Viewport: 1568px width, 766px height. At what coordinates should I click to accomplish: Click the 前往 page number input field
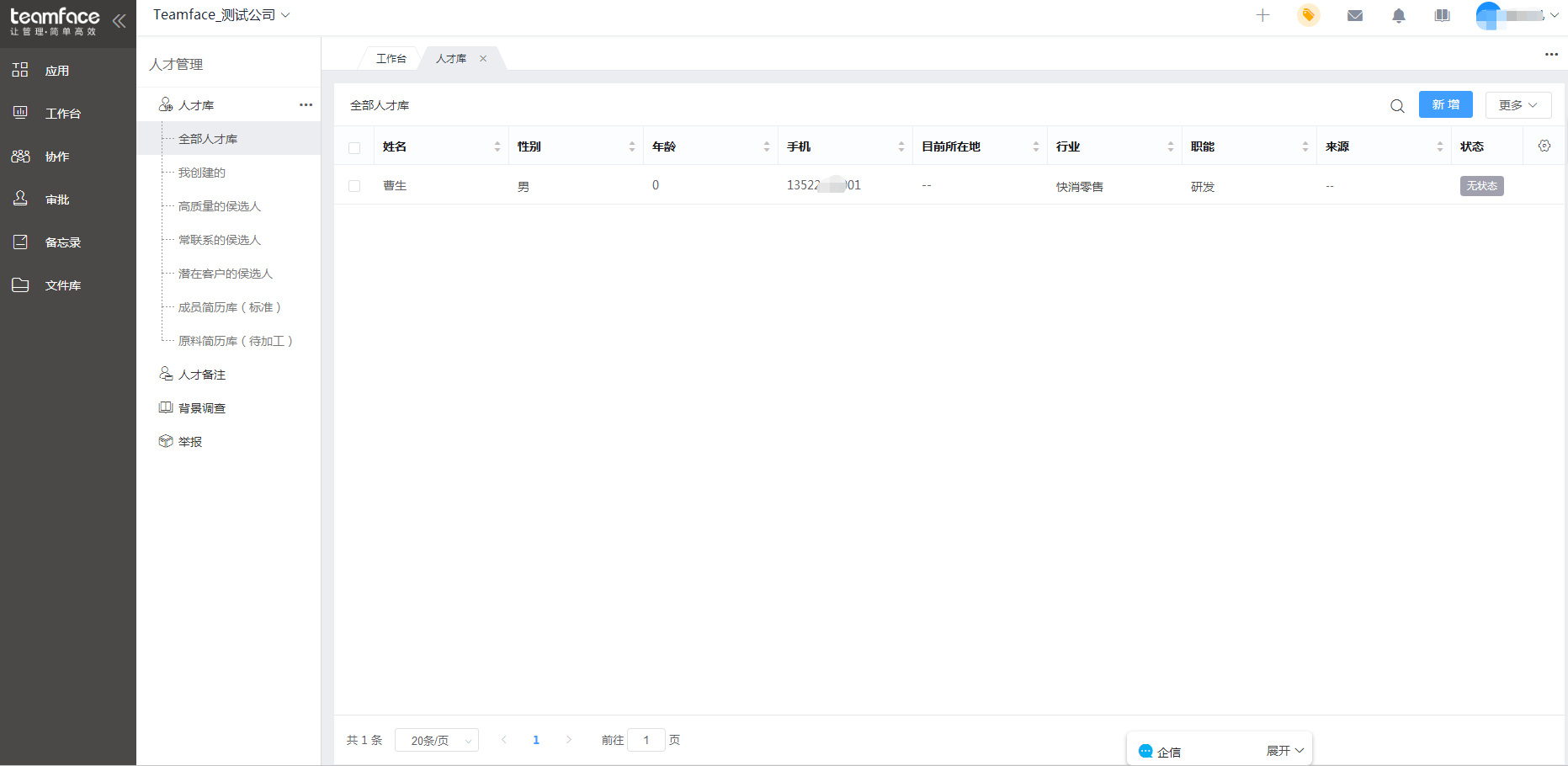[x=646, y=740]
